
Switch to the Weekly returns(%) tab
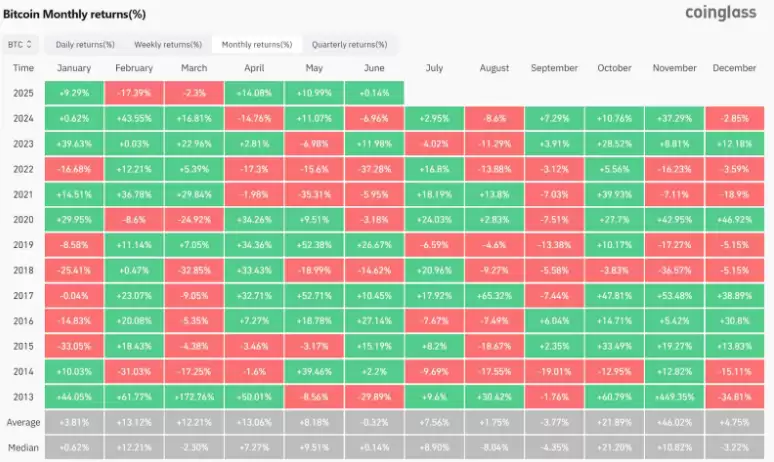[x=167, y=45]
